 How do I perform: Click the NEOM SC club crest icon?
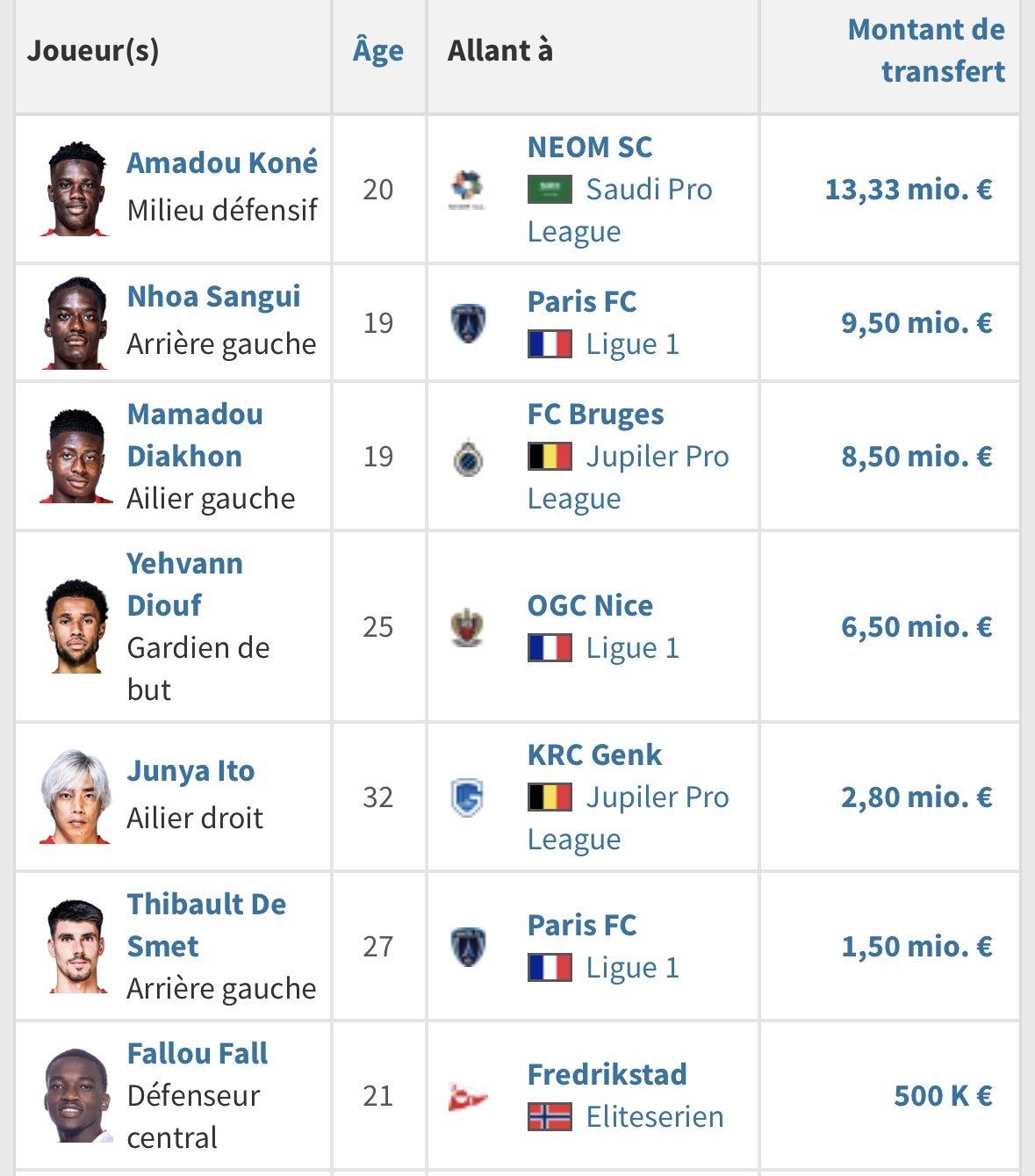click(x=466, y=190)
